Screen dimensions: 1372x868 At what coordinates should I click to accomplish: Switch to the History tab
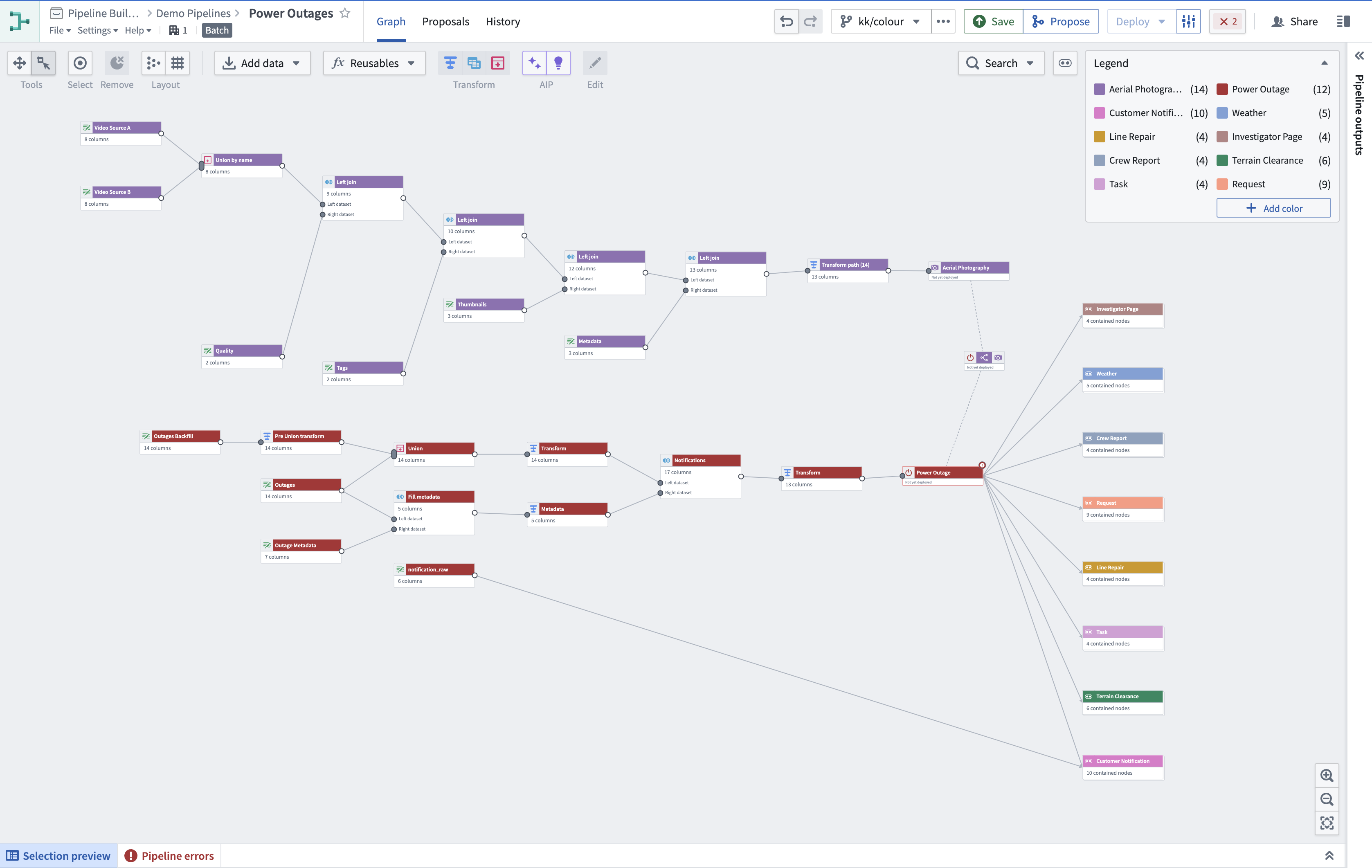coord(502,22)
